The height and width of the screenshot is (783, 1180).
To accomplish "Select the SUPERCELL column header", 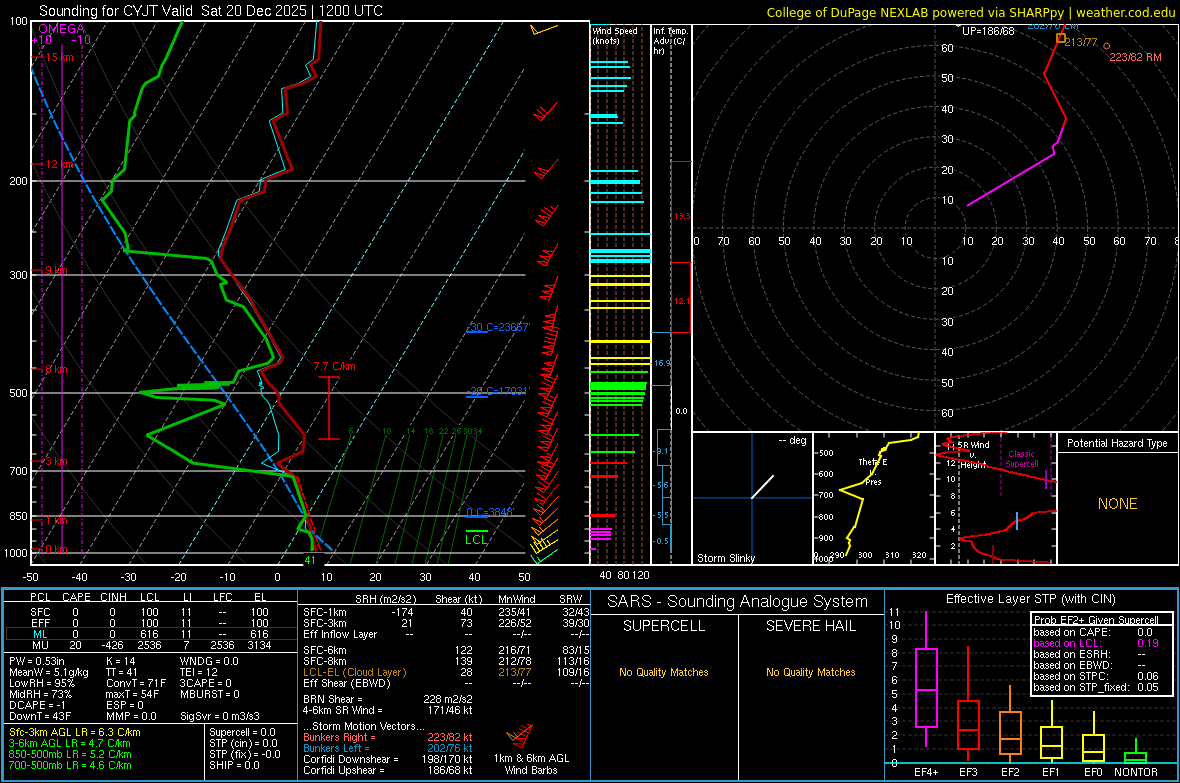I will [664, 626].
